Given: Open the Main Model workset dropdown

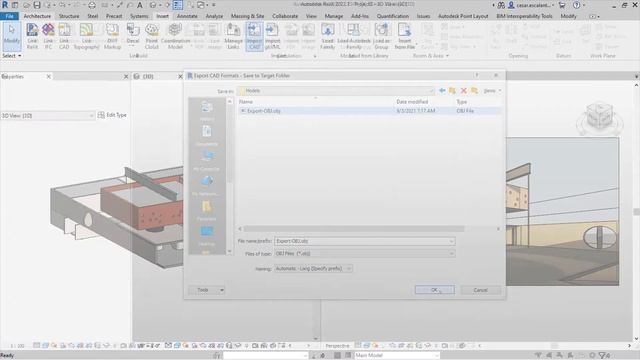Looking at the screenshot, I should click(x=396, y=356).
